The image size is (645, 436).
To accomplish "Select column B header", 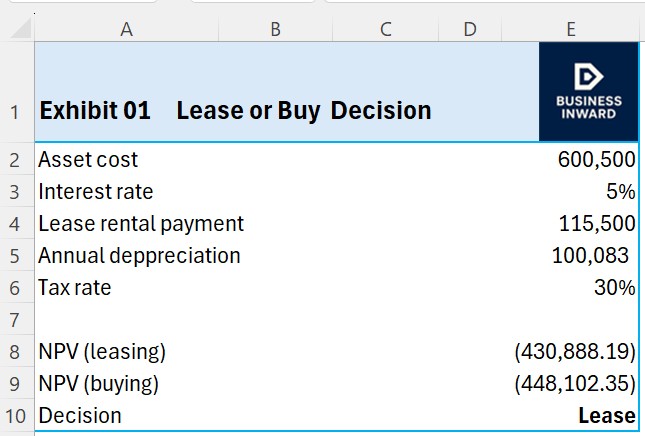I will coord(275,30).
